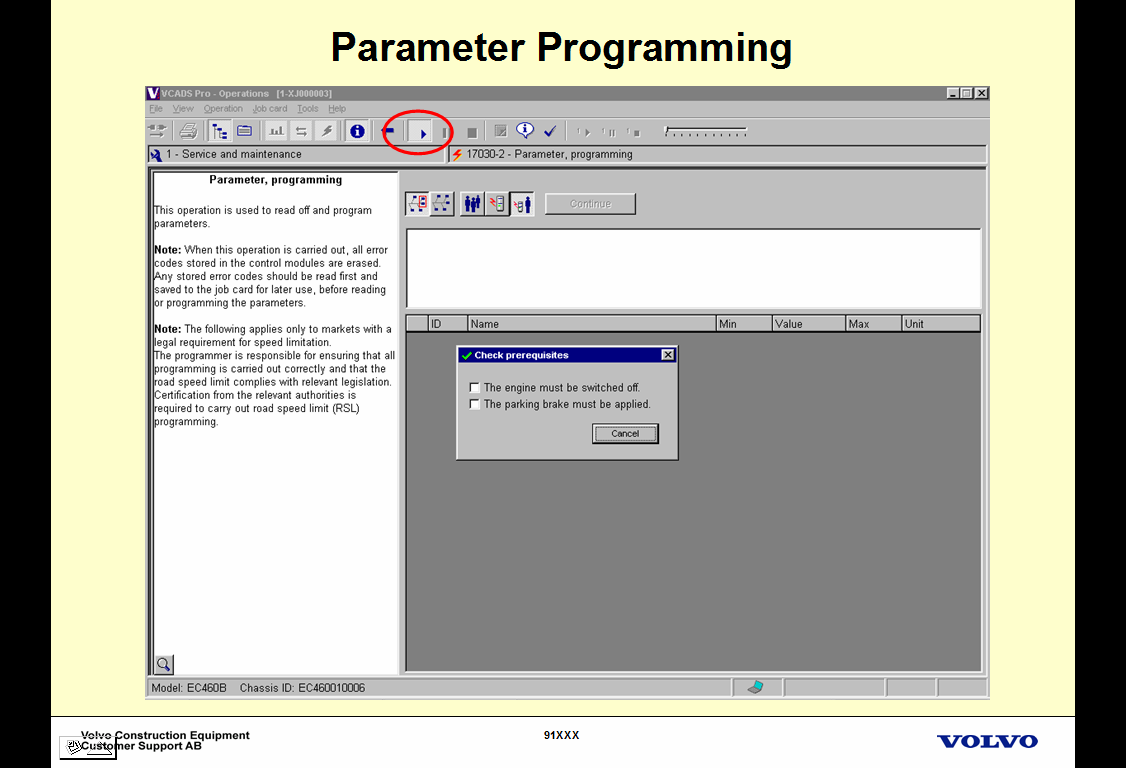The height and width of the screenshot is (768, 1126).
Task: Click the ID column header
Action: click(448, 324)
